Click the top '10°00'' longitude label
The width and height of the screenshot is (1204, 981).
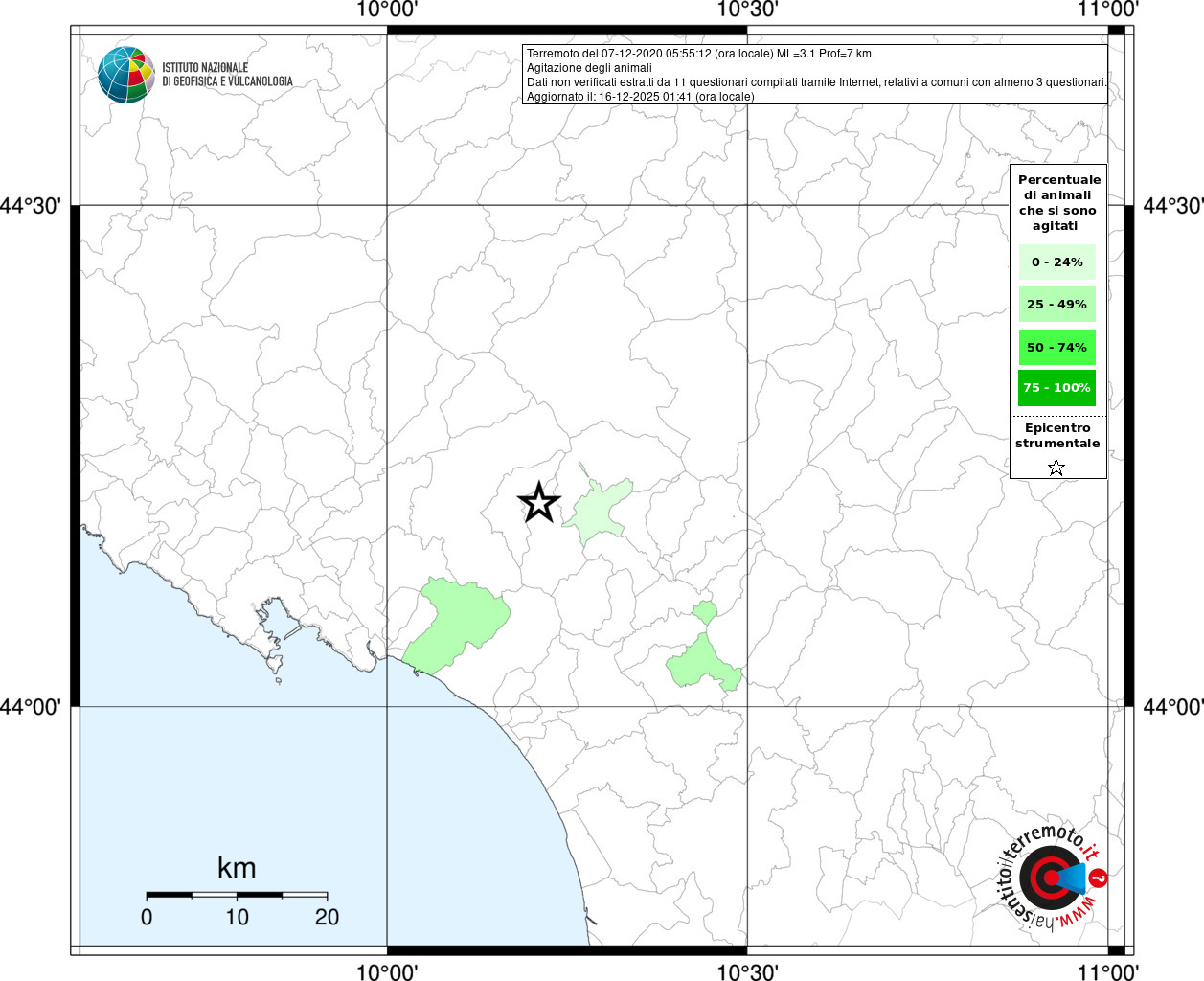387,10
